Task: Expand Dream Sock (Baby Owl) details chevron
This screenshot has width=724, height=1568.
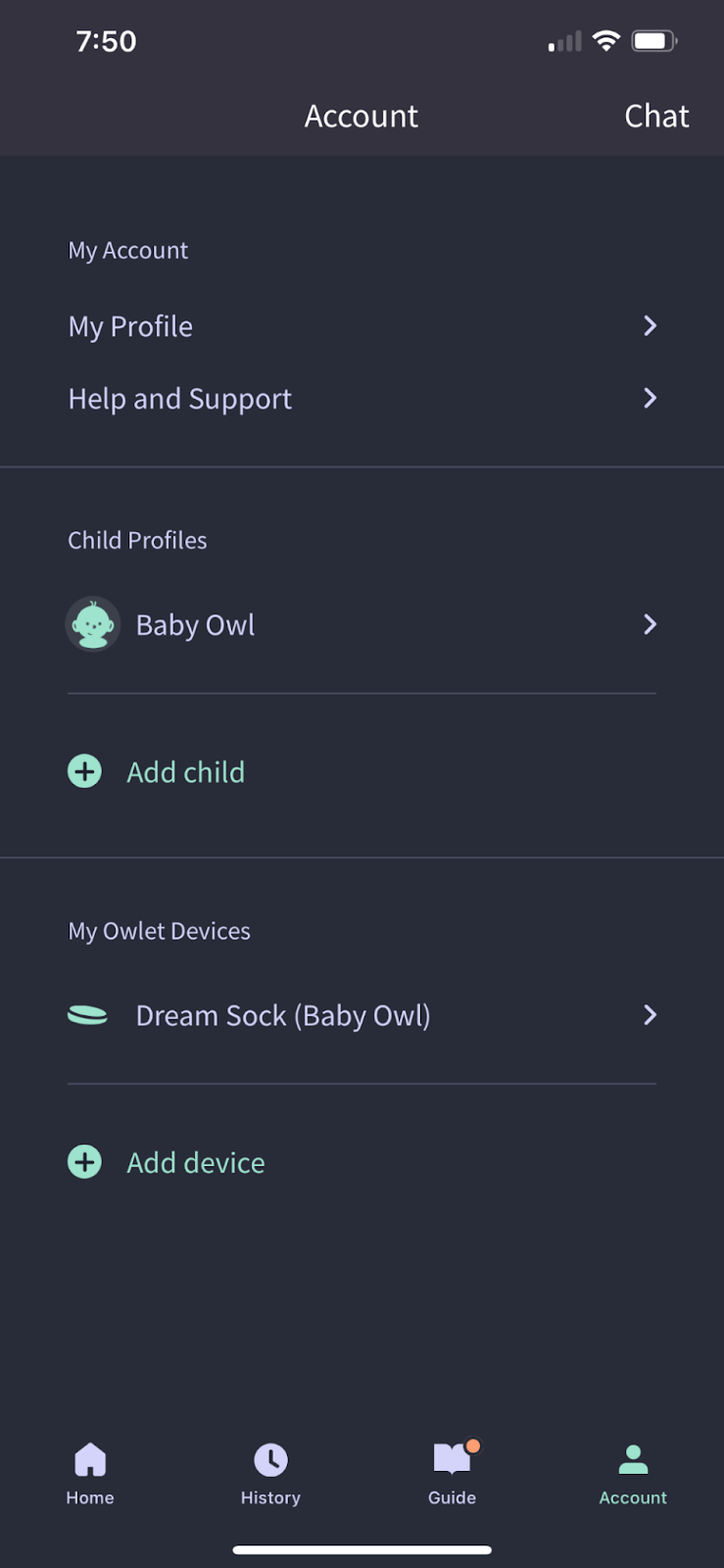Action: (x=649, y=1015)
